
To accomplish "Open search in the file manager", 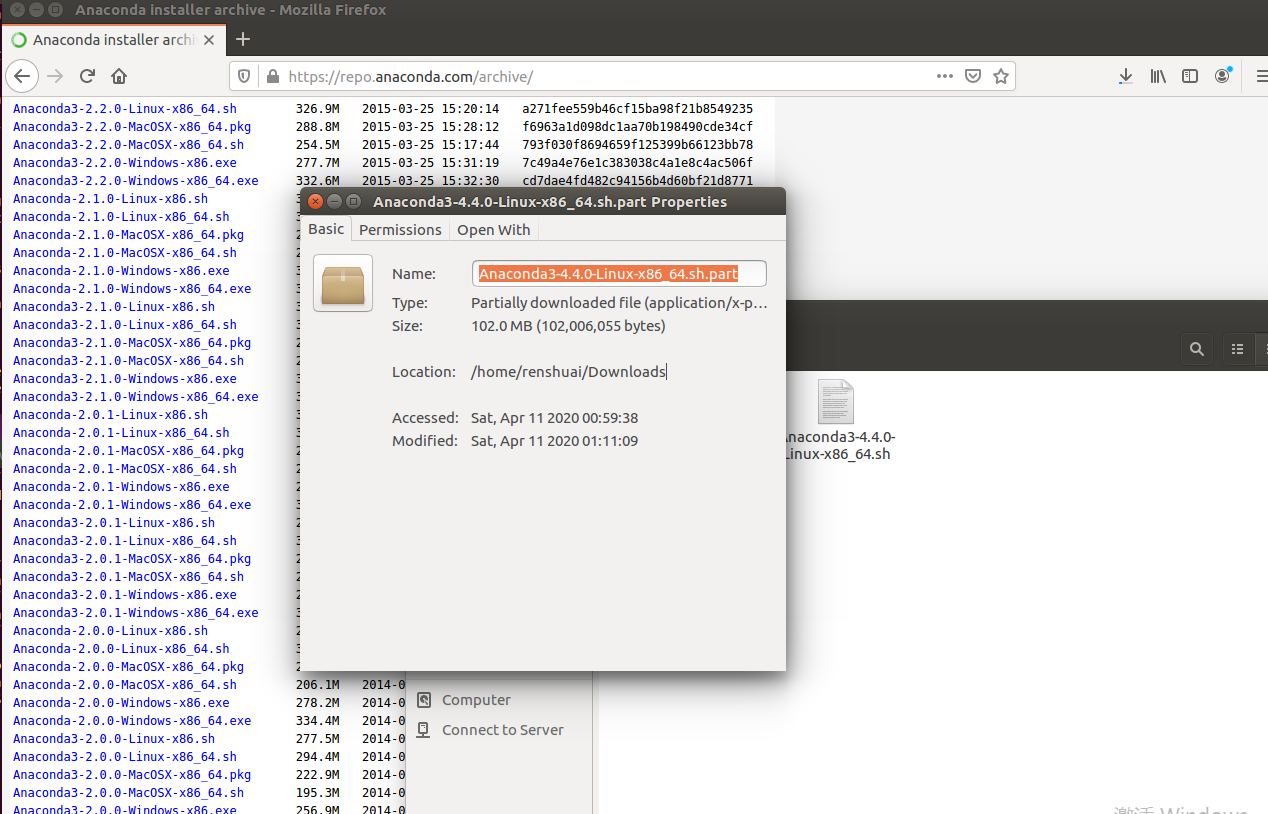I will click(1197, 349).
